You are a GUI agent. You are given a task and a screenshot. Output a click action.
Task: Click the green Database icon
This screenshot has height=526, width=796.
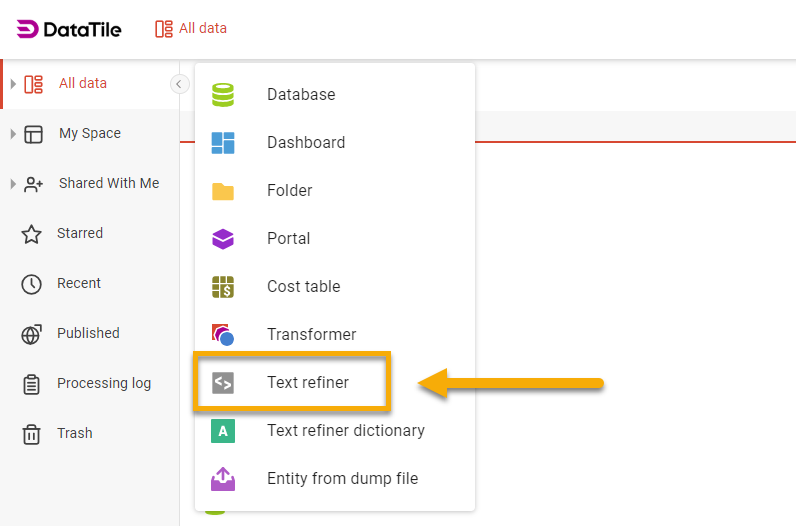[222, 95]
